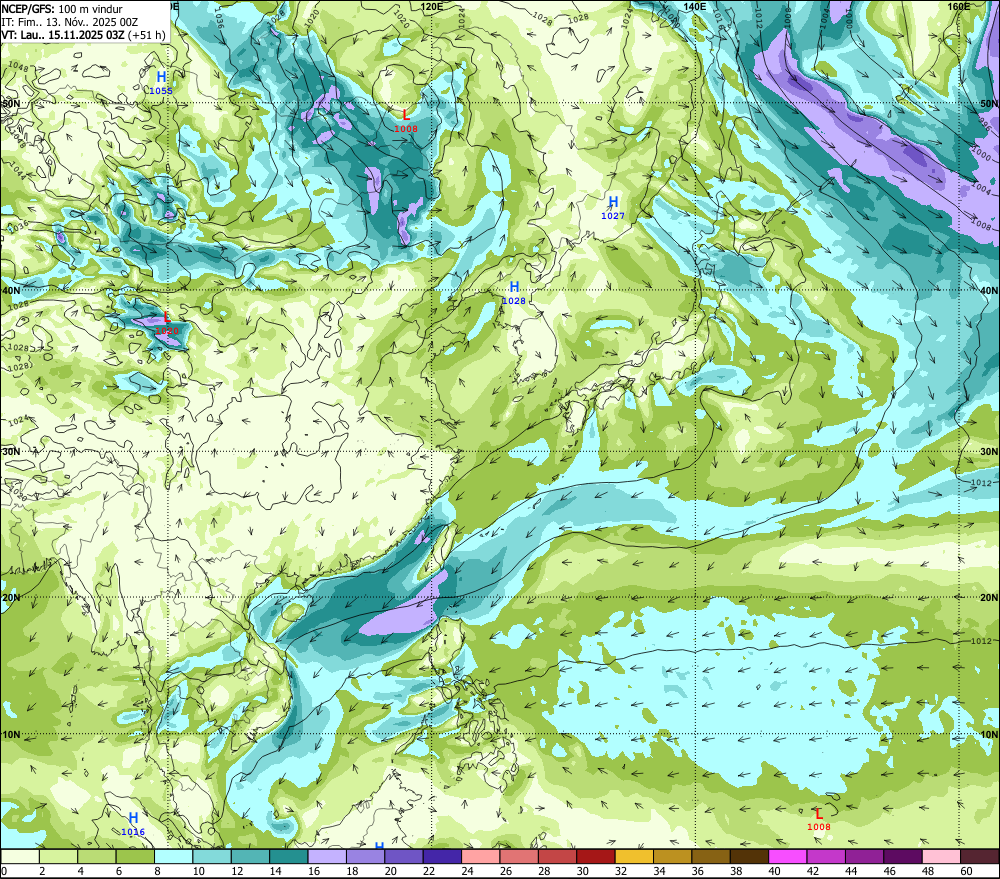
Task: Click the 1012 isobar label near 20N right edge
Action: [982, 641]
